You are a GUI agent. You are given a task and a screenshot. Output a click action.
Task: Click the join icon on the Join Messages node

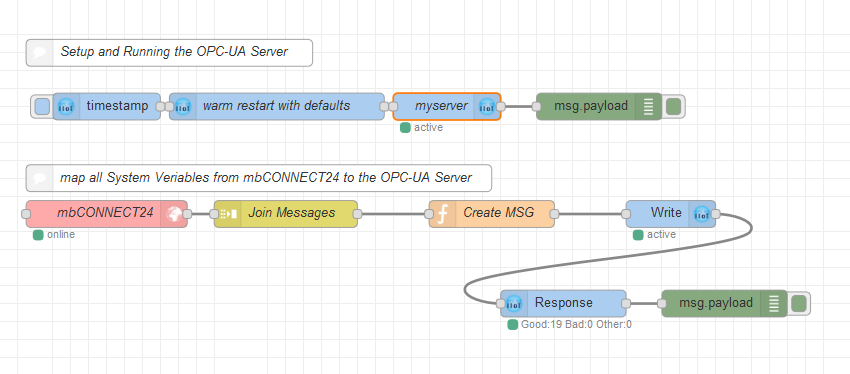(x=228, y=214)
